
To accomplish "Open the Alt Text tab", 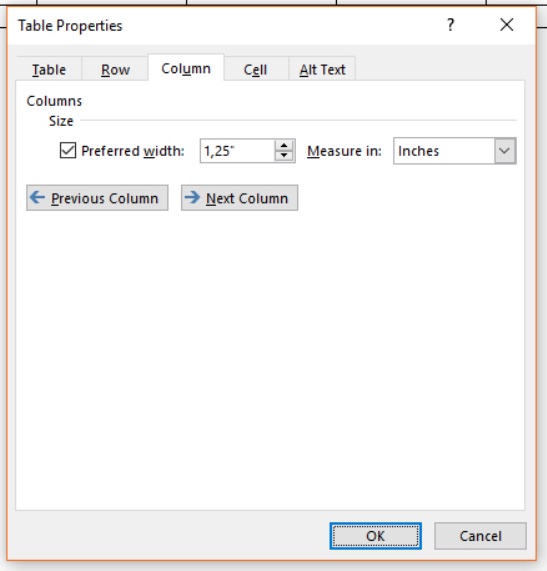I will [x=322, y=69].
